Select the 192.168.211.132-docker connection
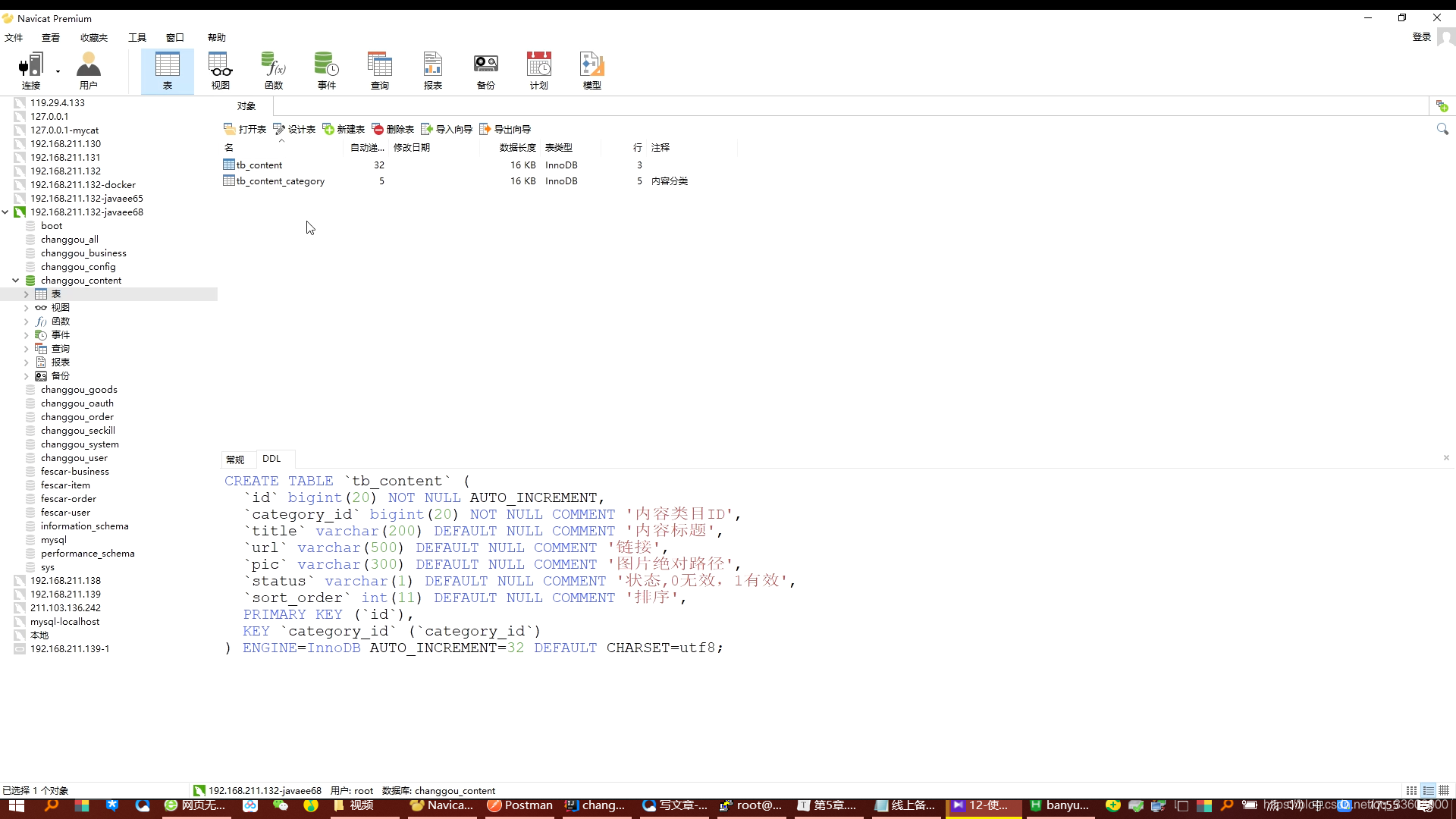This screenshot has width=1456, height=819. click(83, 185)
